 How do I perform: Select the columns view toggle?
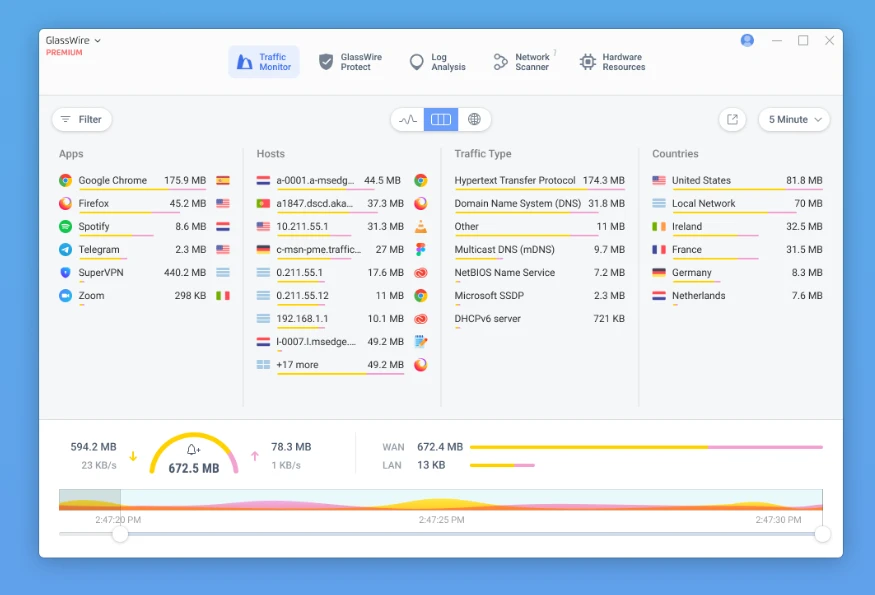441,119
